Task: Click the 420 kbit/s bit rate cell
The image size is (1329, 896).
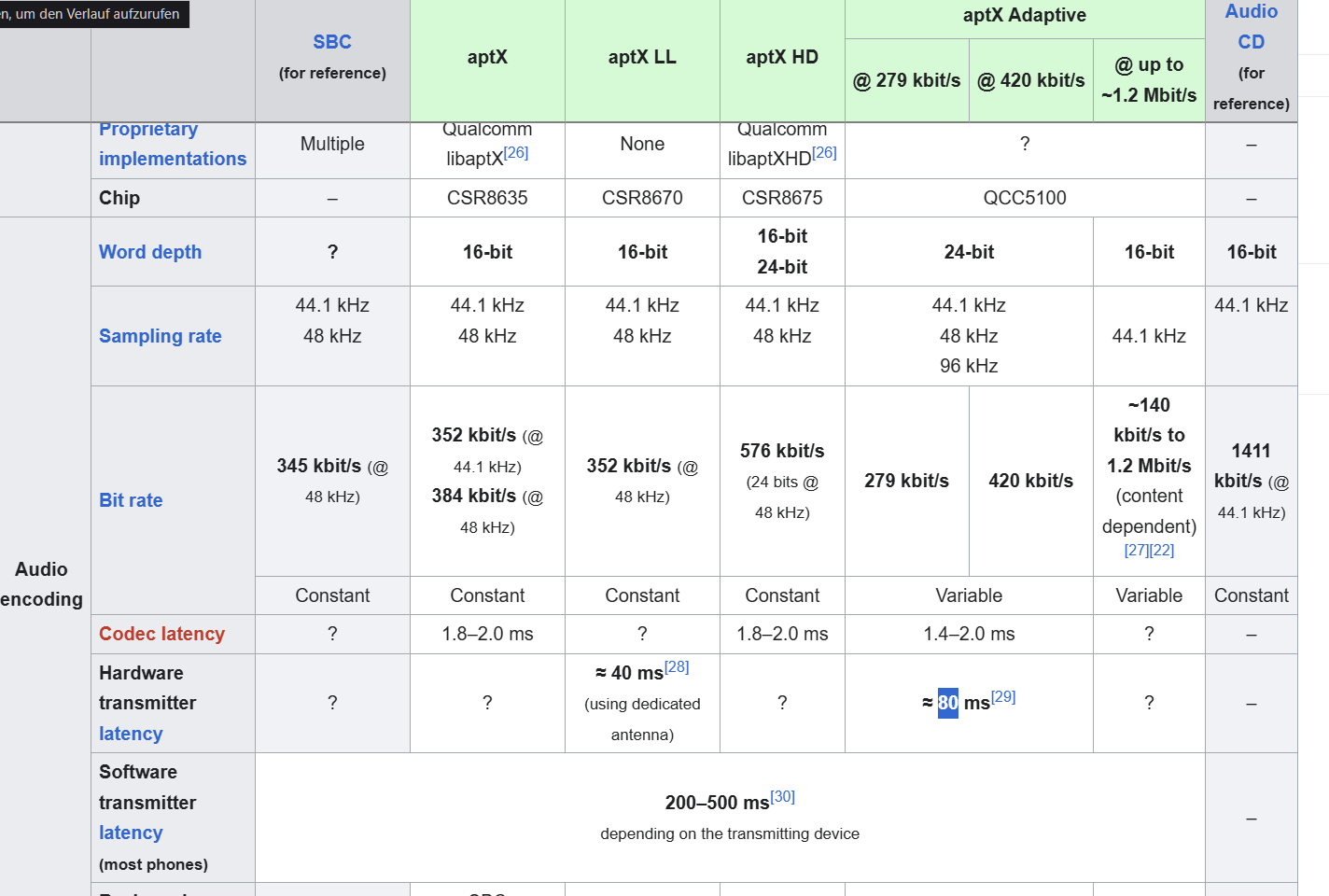Action: tap(1030, 481)
